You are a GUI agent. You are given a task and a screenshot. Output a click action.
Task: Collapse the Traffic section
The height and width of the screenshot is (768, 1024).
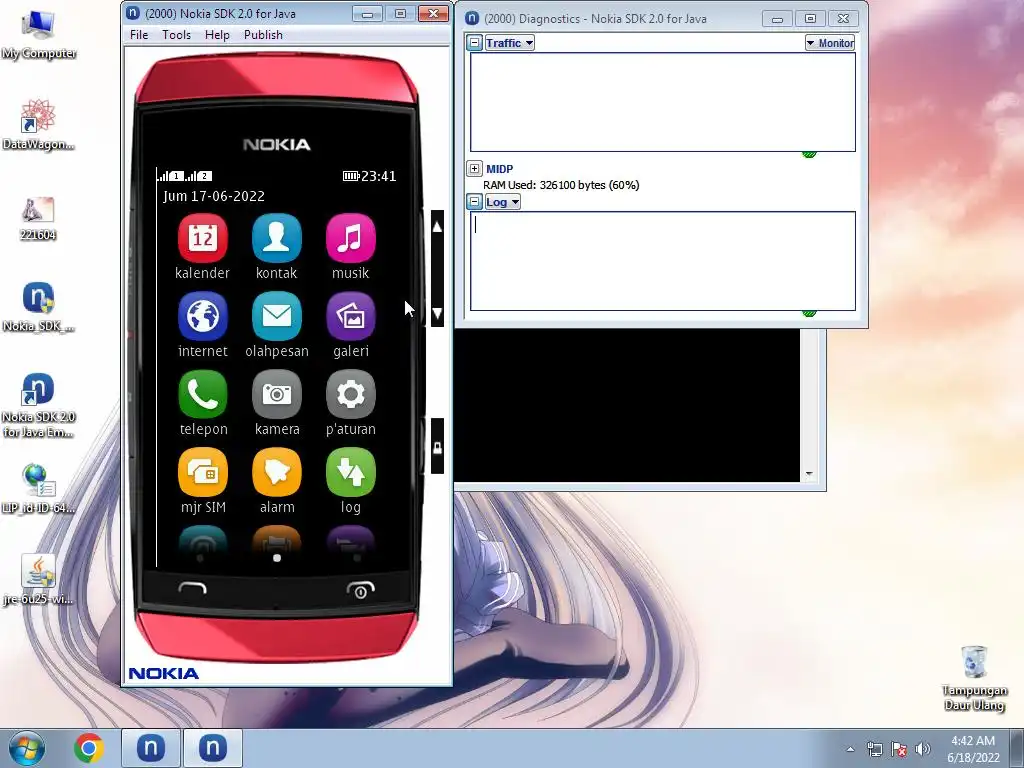pyautogui.click(x=475, y=43)
